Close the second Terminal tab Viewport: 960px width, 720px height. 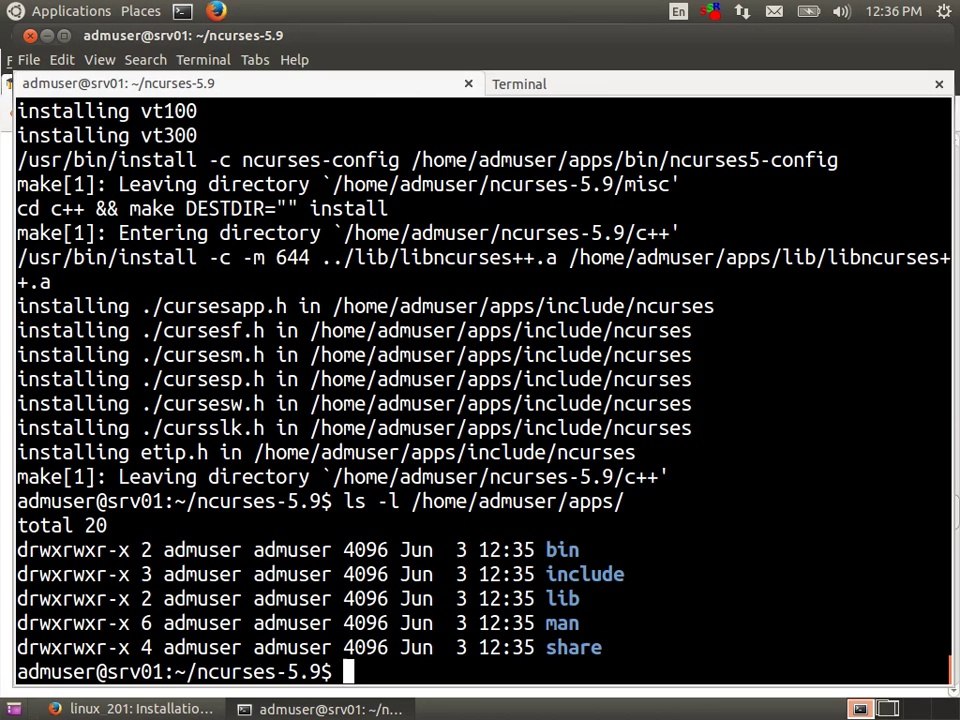(x=939, y=84)
